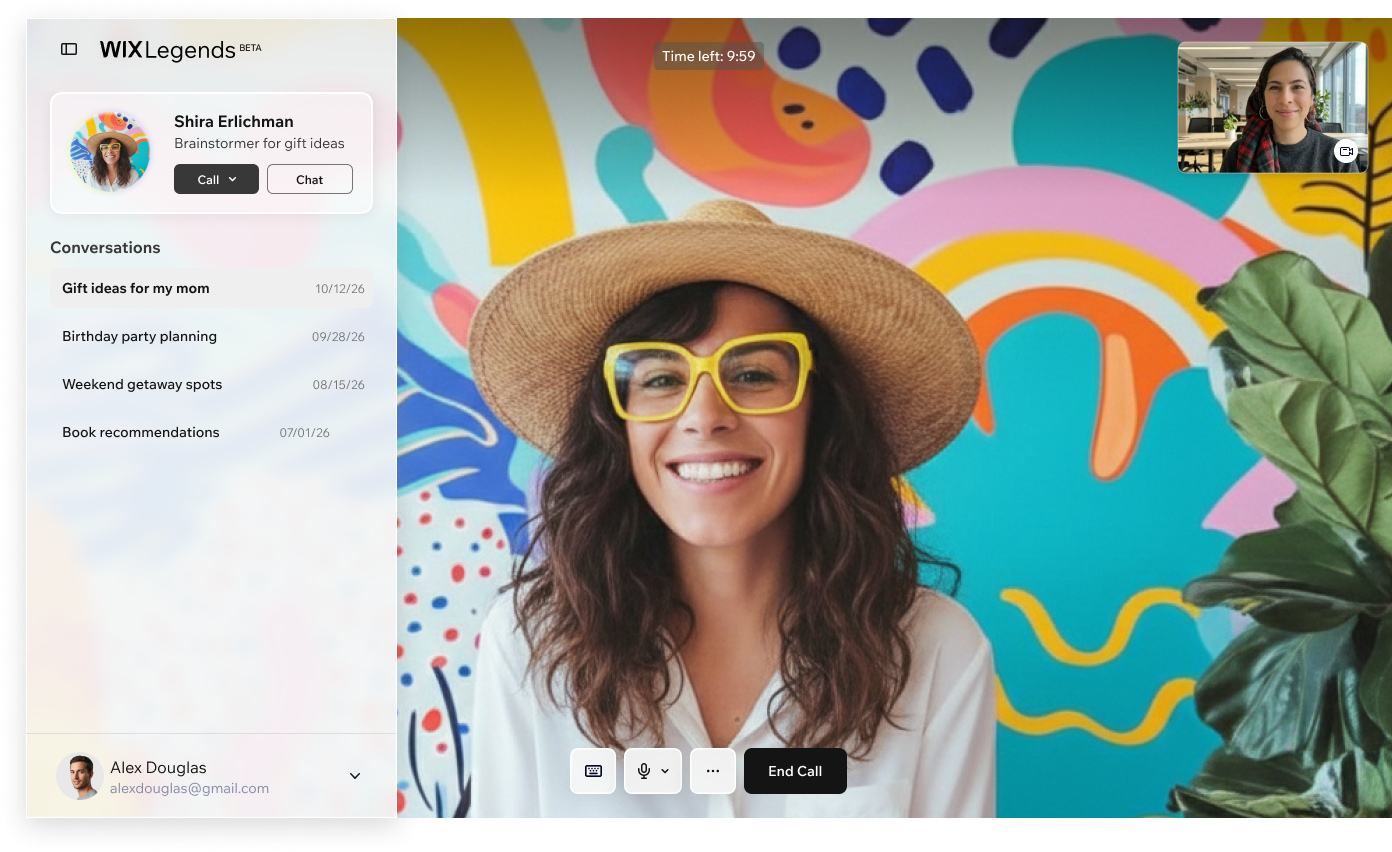Click the 09/28/26 date

pyautogui.click(x=338, y=337)
